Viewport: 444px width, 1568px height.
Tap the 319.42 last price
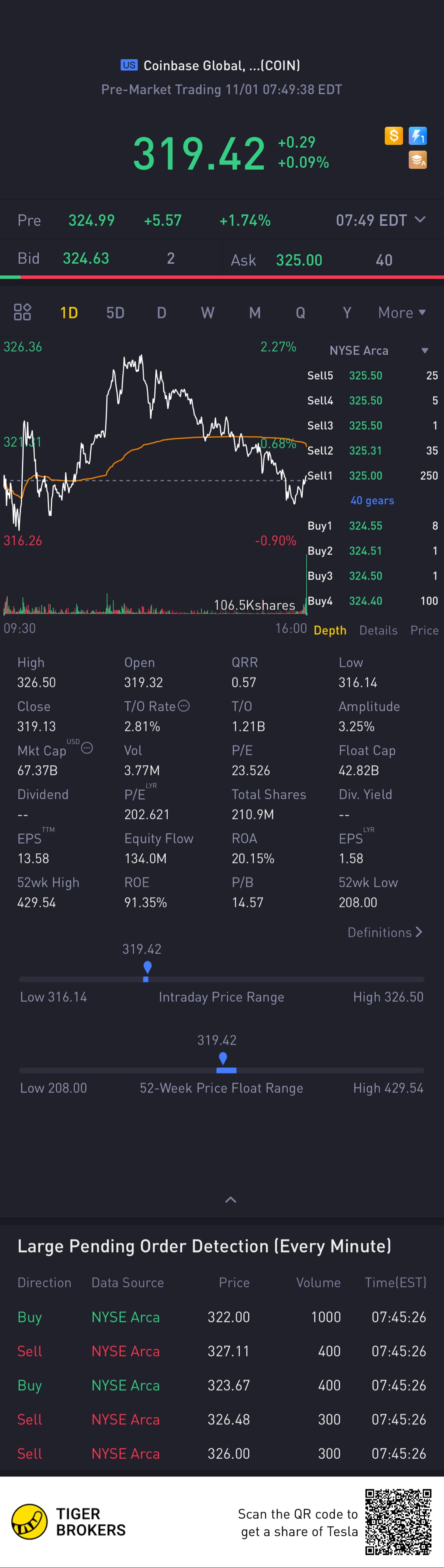[x=199, y=153]
